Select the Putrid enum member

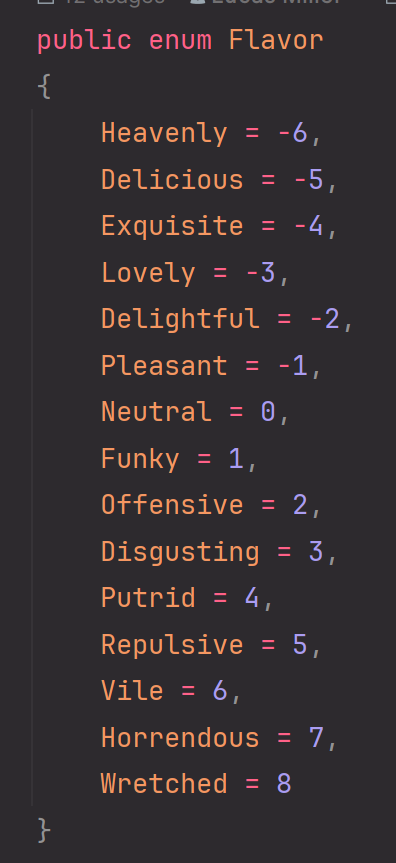coord(148,598)
